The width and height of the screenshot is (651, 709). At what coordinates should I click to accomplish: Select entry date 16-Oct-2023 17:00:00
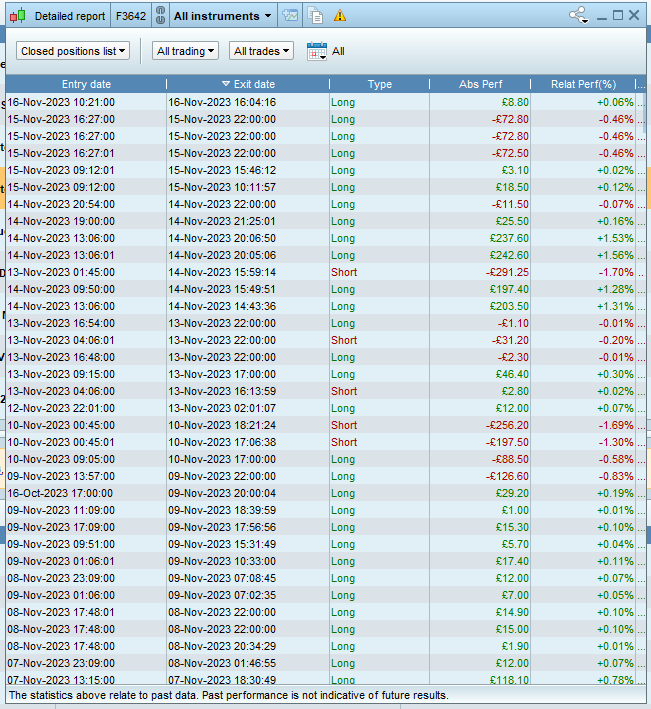pyautogui.click(x=60, y=493)
